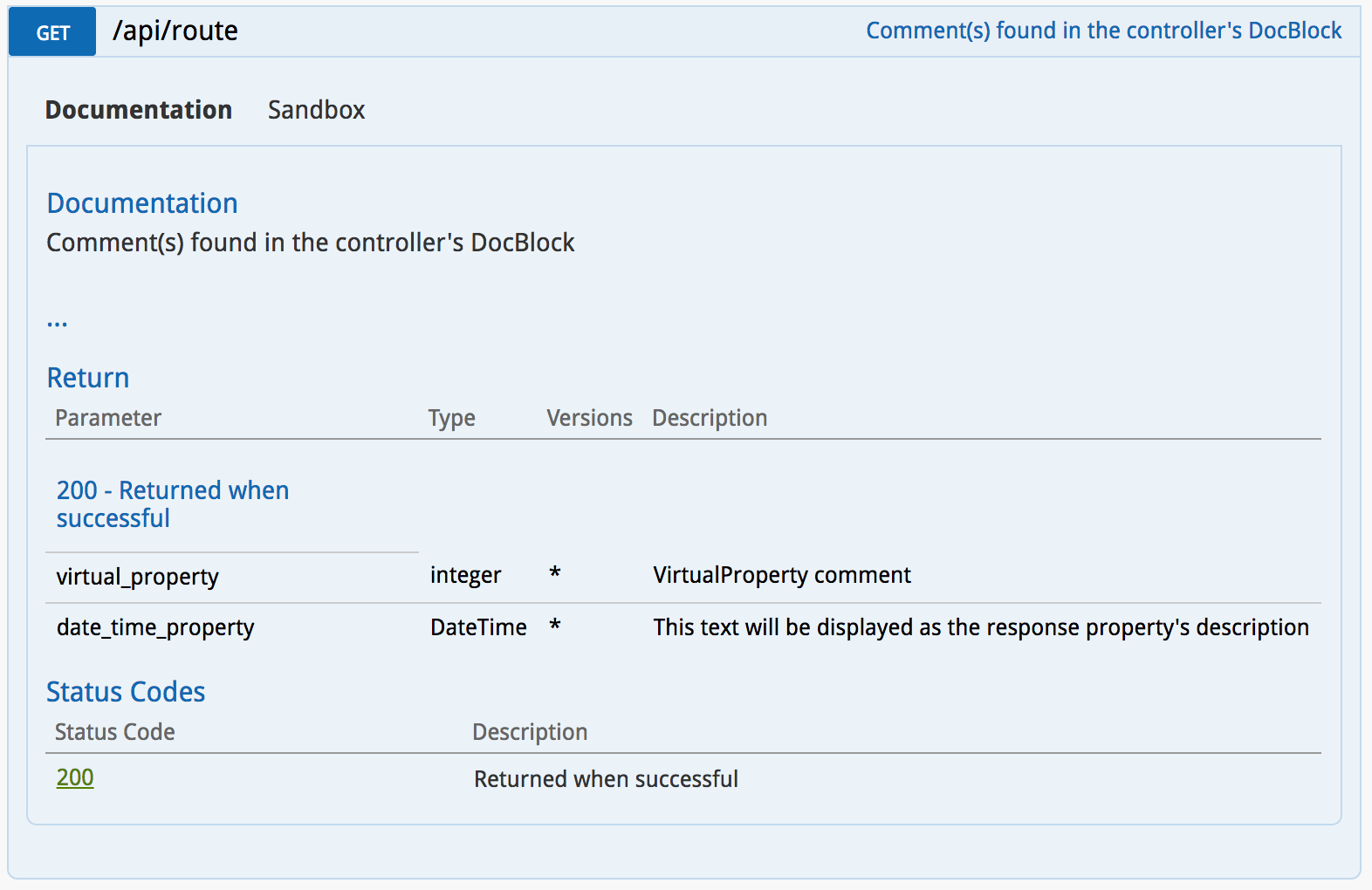The image size is (1372, 890).
Task: Click the response property's description text
Action: [981, 627]
